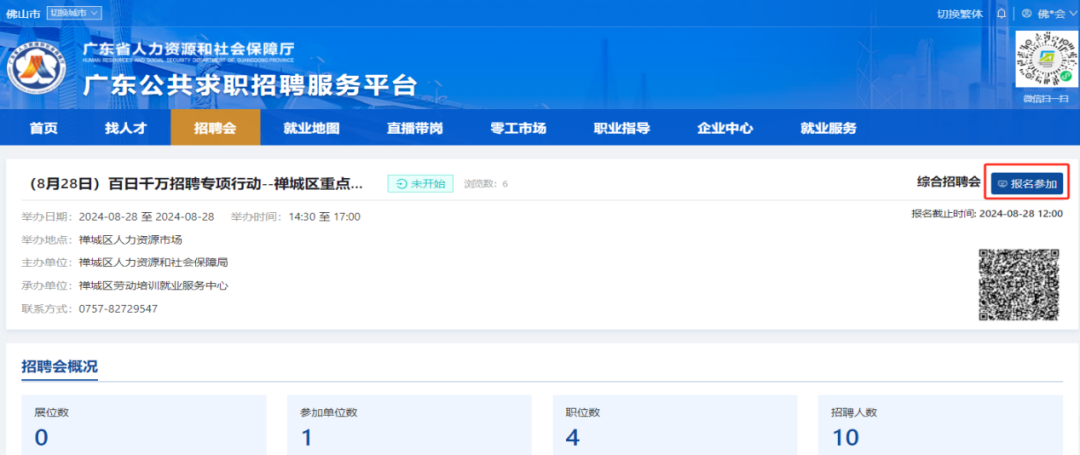Click the event date 2024-08-28 至 2024-08-28
The width and height of the screenshot is (1080, 455).
tap(147, 217)
